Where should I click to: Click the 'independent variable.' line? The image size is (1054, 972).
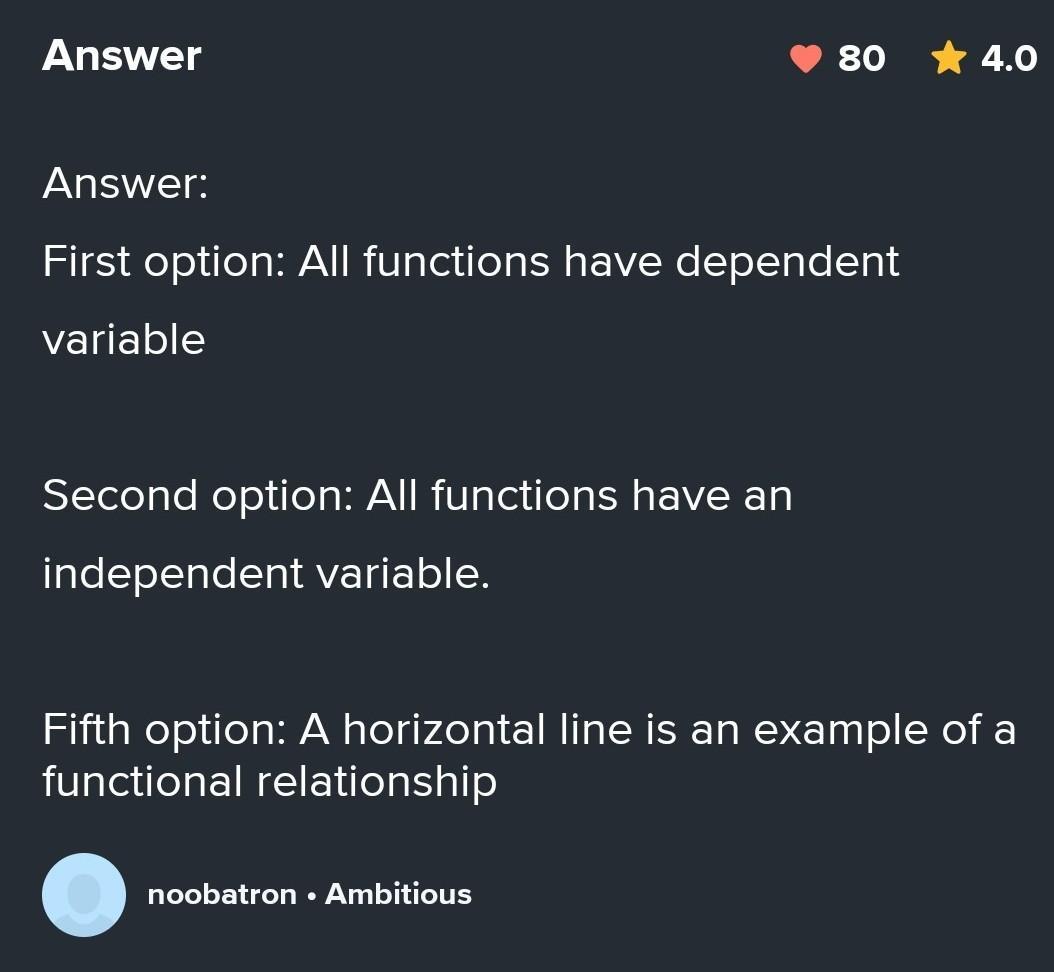[266, 574]
